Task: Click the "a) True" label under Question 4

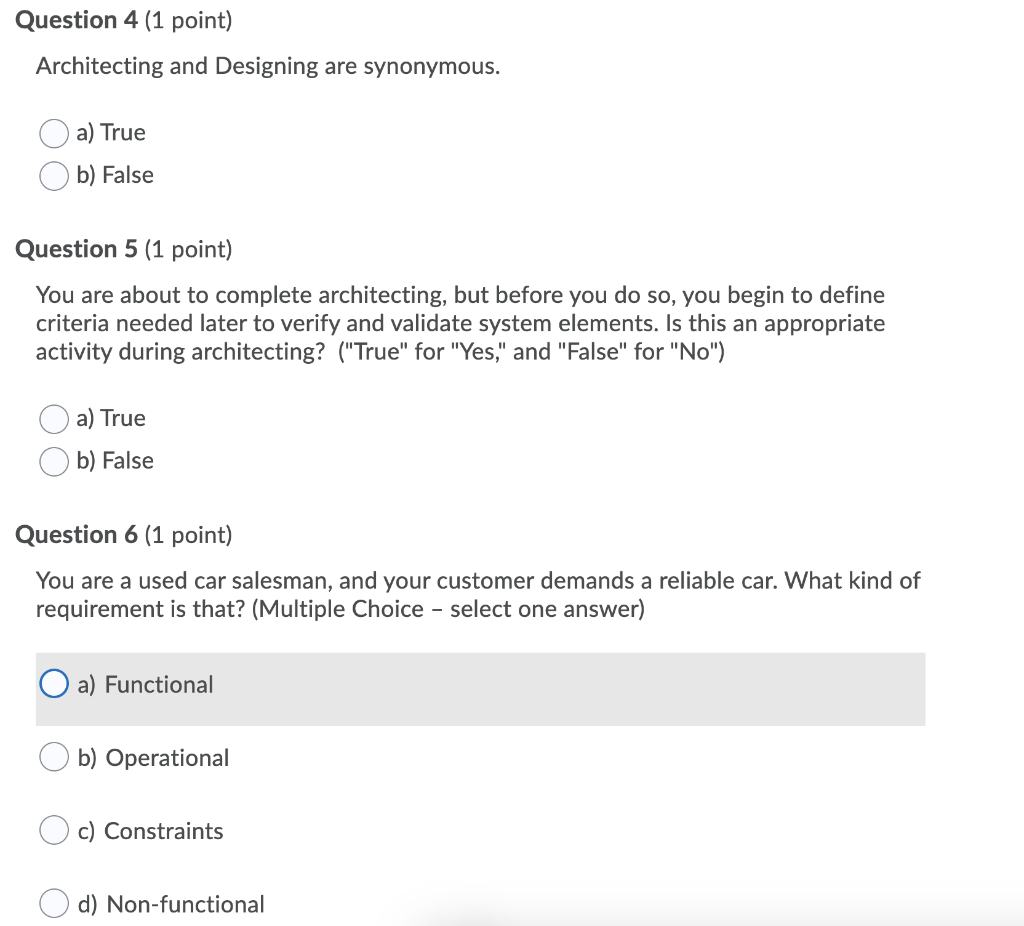Action: tap(110, 132)
